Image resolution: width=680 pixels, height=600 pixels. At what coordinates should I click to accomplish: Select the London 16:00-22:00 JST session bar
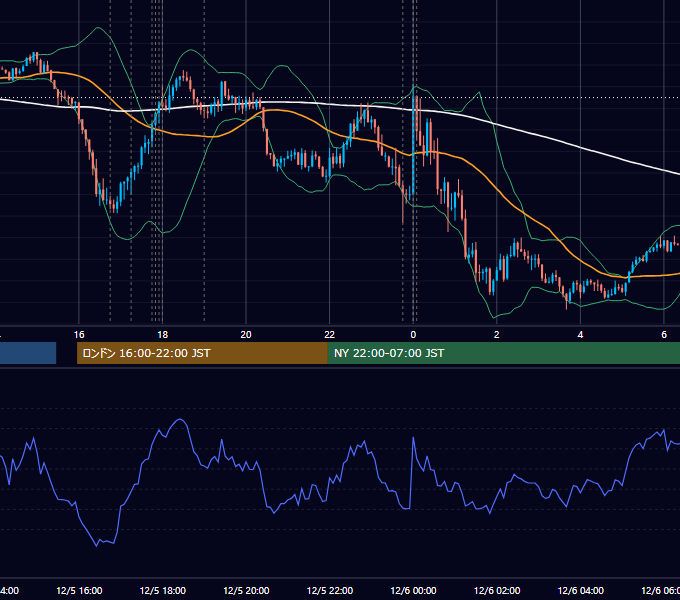tap(202, 353)
